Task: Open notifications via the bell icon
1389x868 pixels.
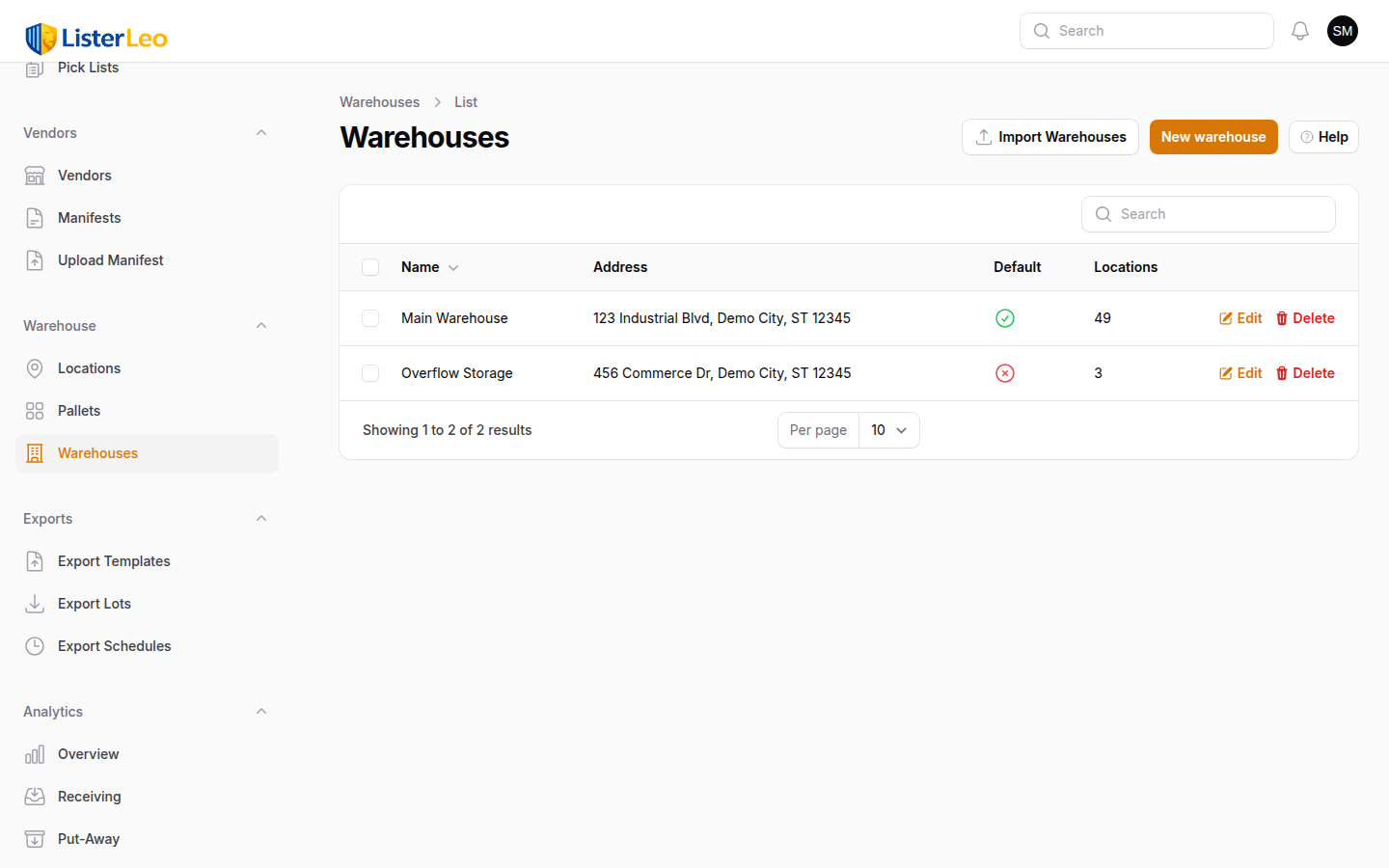Action: pos(1299,30)
